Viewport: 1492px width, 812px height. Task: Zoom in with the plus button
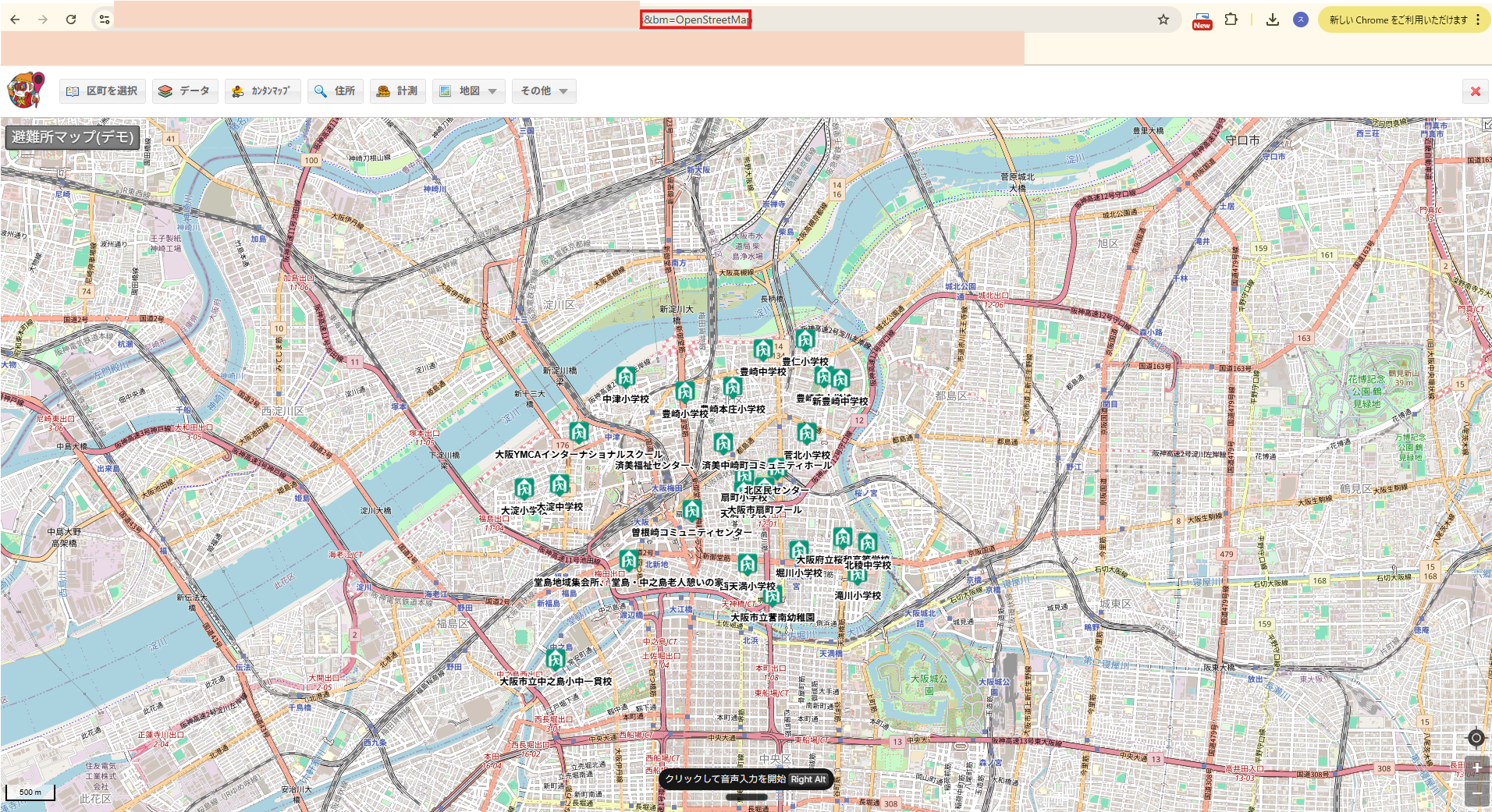[1476, 768]
